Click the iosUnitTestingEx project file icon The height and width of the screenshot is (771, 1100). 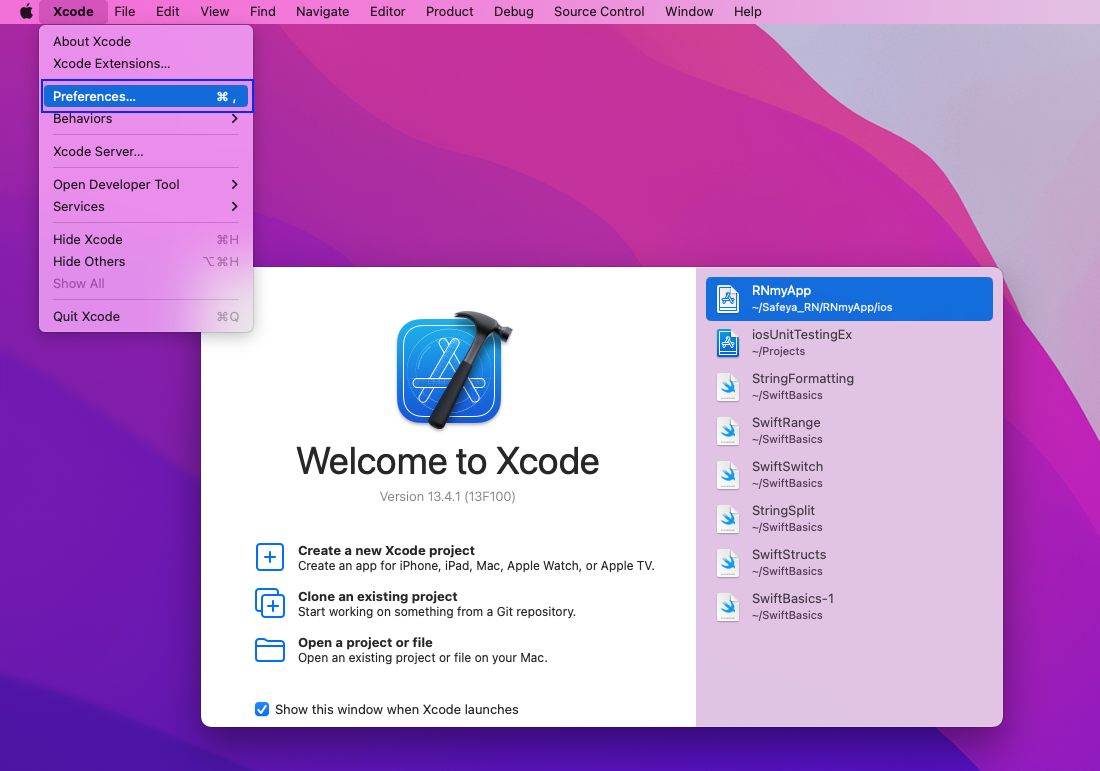[728, 343]
